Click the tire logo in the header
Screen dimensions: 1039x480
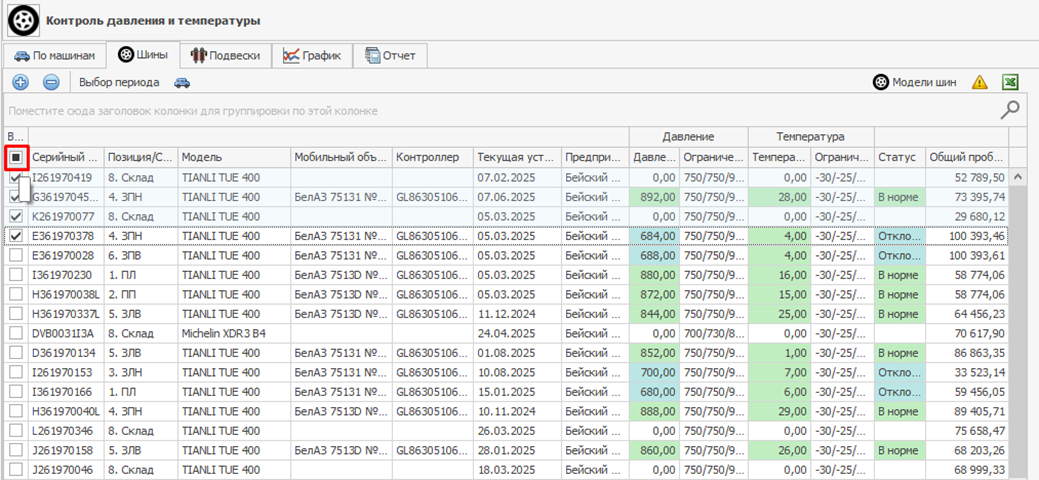point(24,20)
